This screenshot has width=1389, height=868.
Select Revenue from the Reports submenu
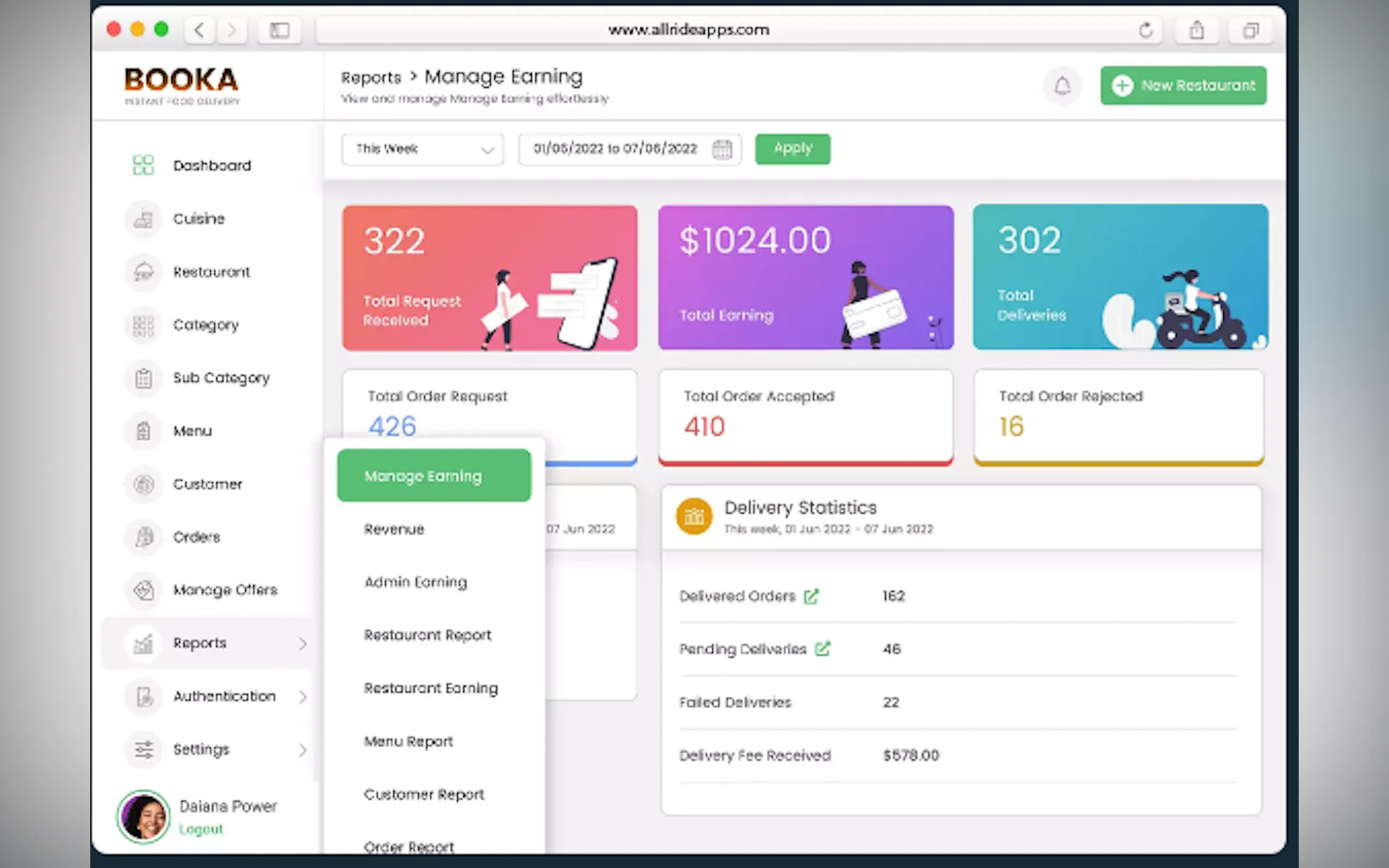pos(394,529)
